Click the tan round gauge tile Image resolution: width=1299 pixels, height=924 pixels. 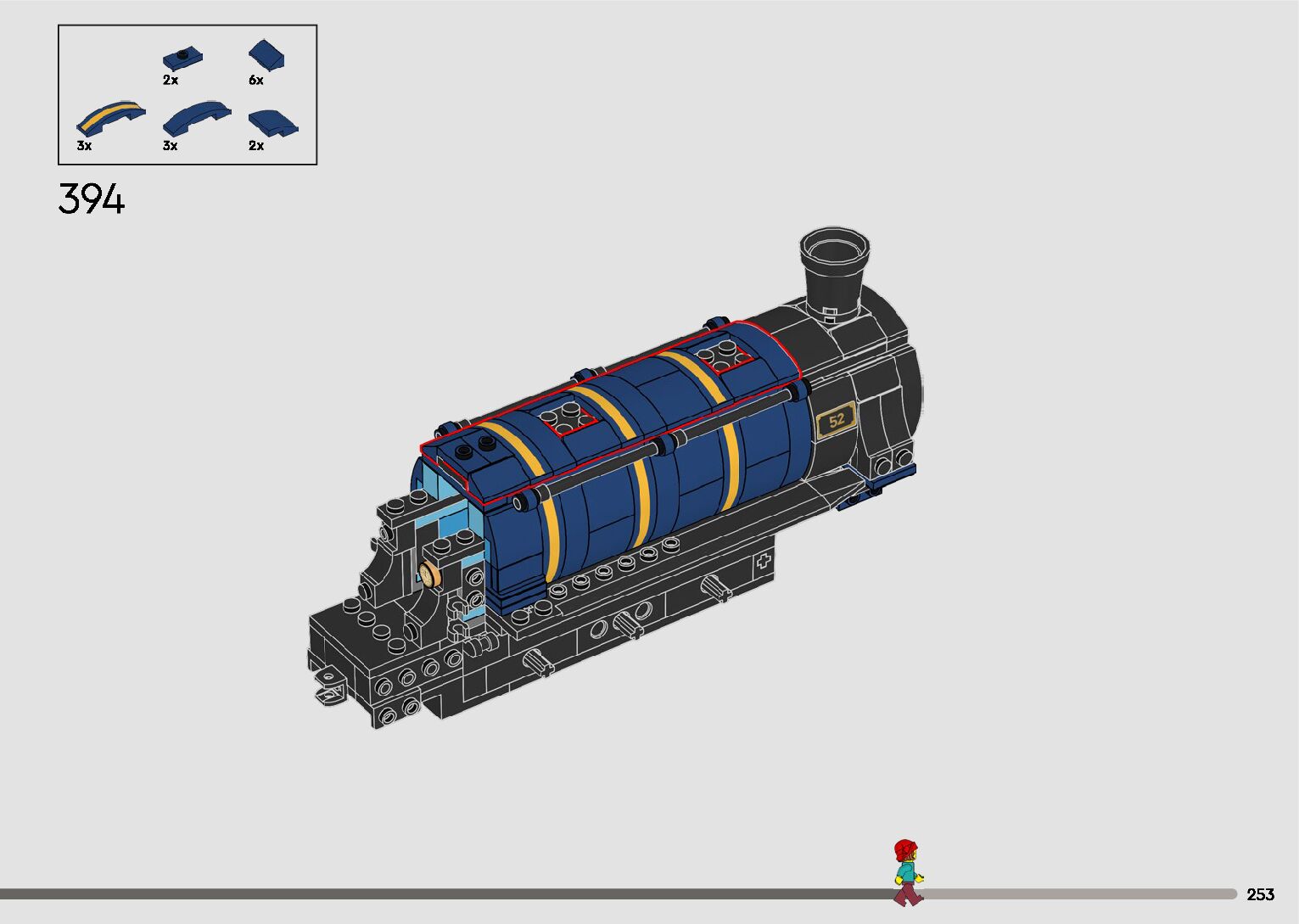tap(431, 574)
